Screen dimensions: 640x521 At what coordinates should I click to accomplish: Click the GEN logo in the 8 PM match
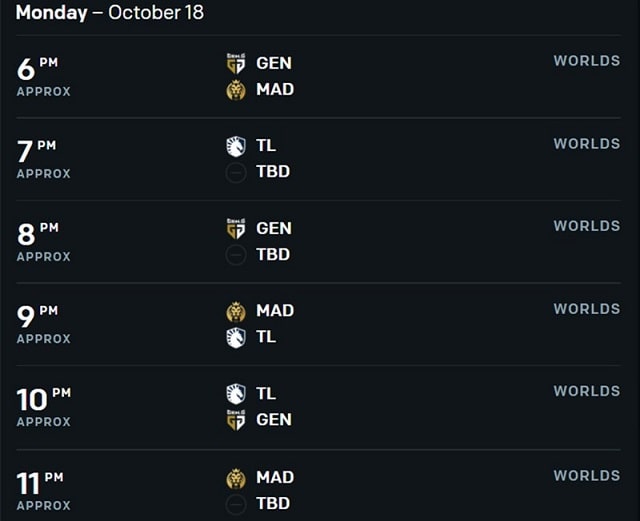pyautogui.click(x=236, y=228)
